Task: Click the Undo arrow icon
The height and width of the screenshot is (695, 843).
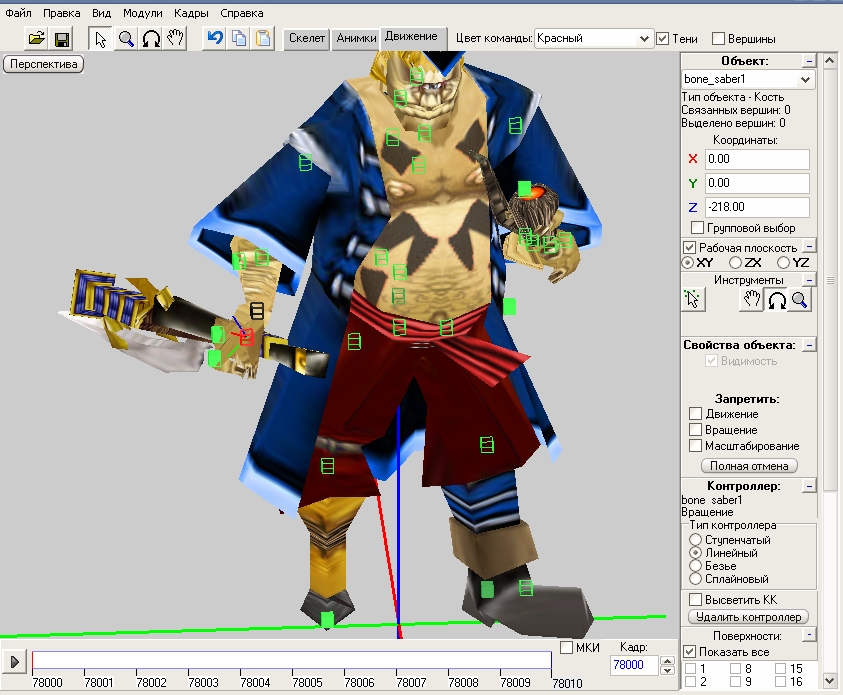Action: 214,39
